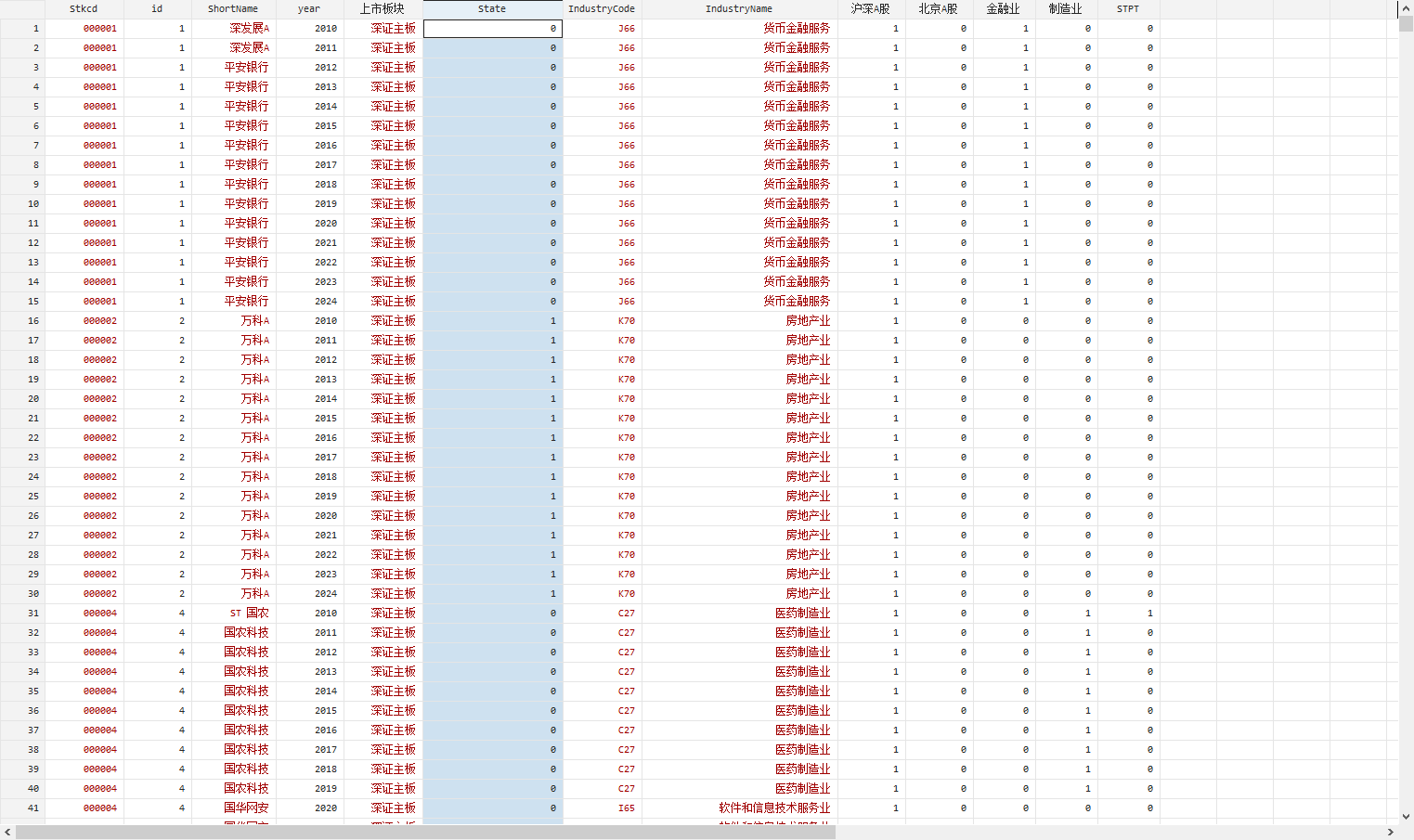The height and width of the screenshot is (840, 1414).
Task: Click the horizontal scrollbar right arrow
Action: tap(1391, 832)
